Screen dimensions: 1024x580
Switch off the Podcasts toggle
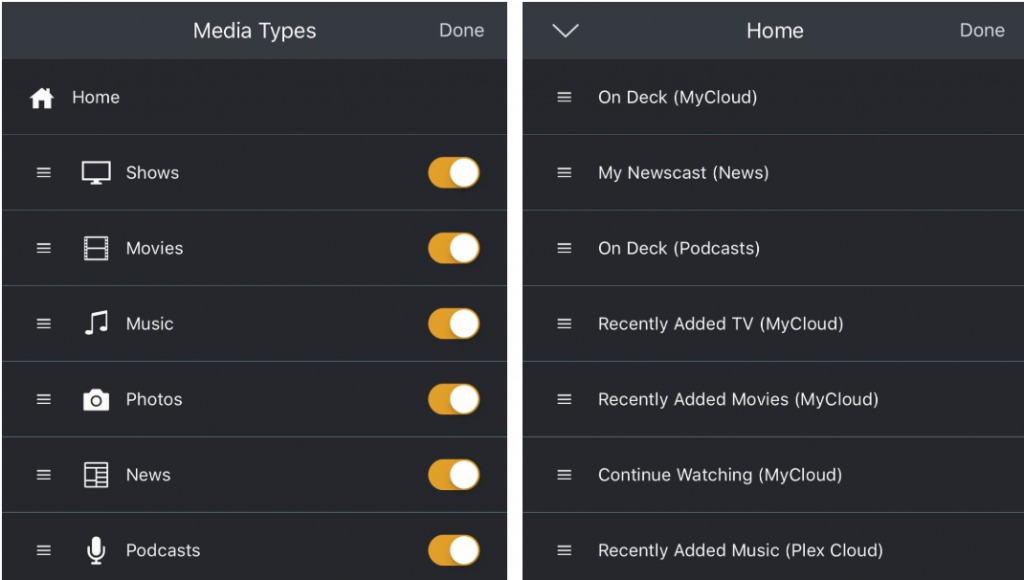click(454, 551)
